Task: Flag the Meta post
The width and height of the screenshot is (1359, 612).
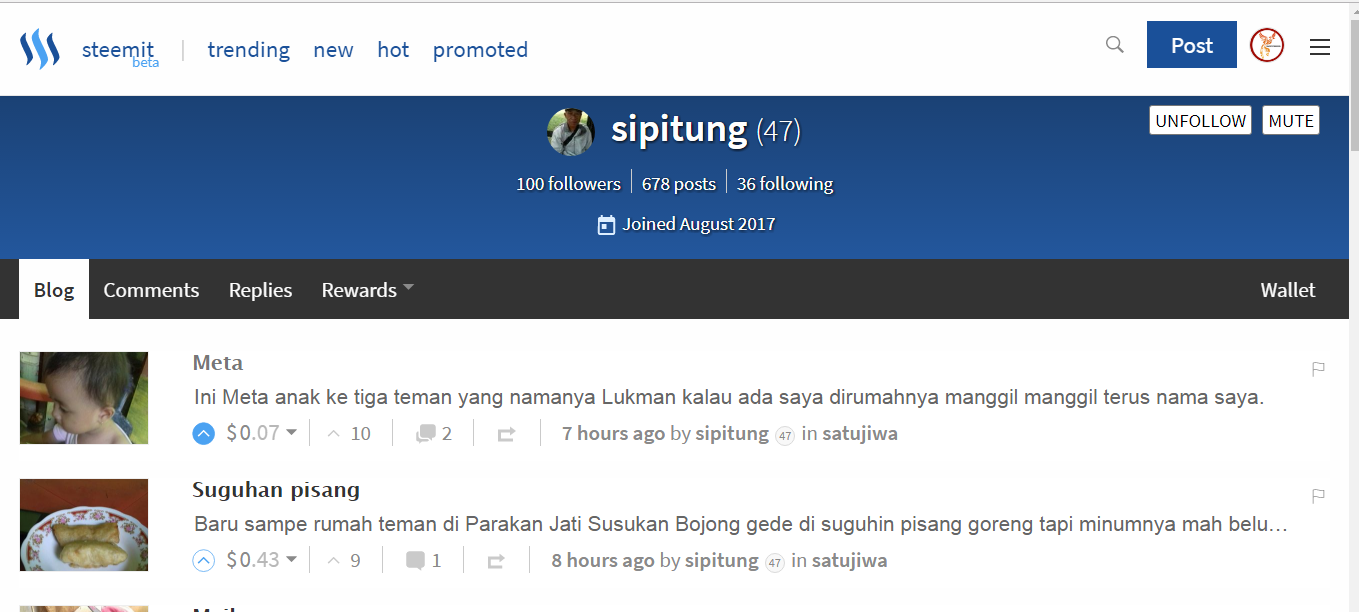Action: [1318, 369]
